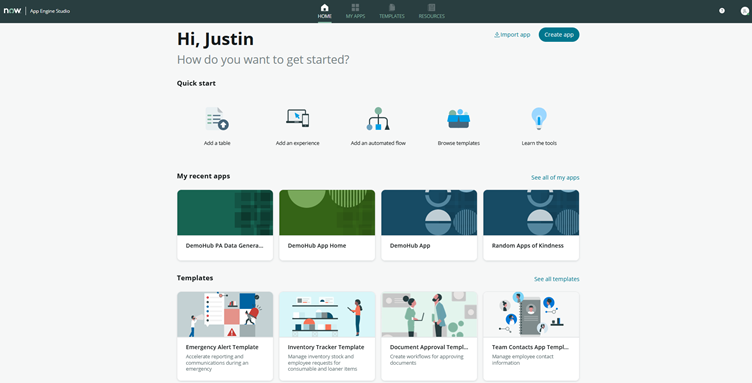Click 'Create workflows for approving documents' description
The image size is (752, 383).
(x=426, y=360)
